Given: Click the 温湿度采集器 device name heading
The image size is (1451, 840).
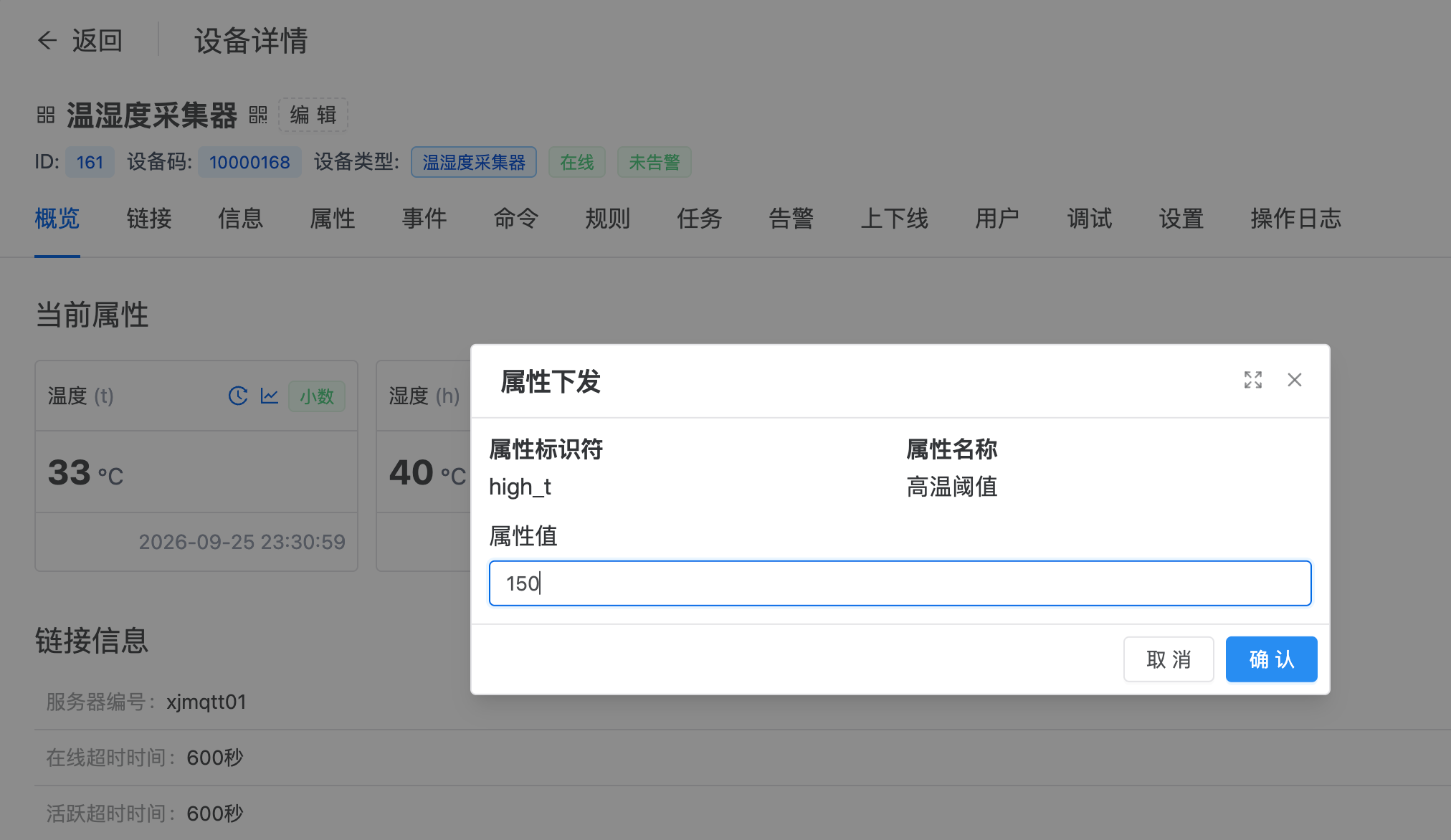Looking at the screenshot, I should (x=152, y=115).
